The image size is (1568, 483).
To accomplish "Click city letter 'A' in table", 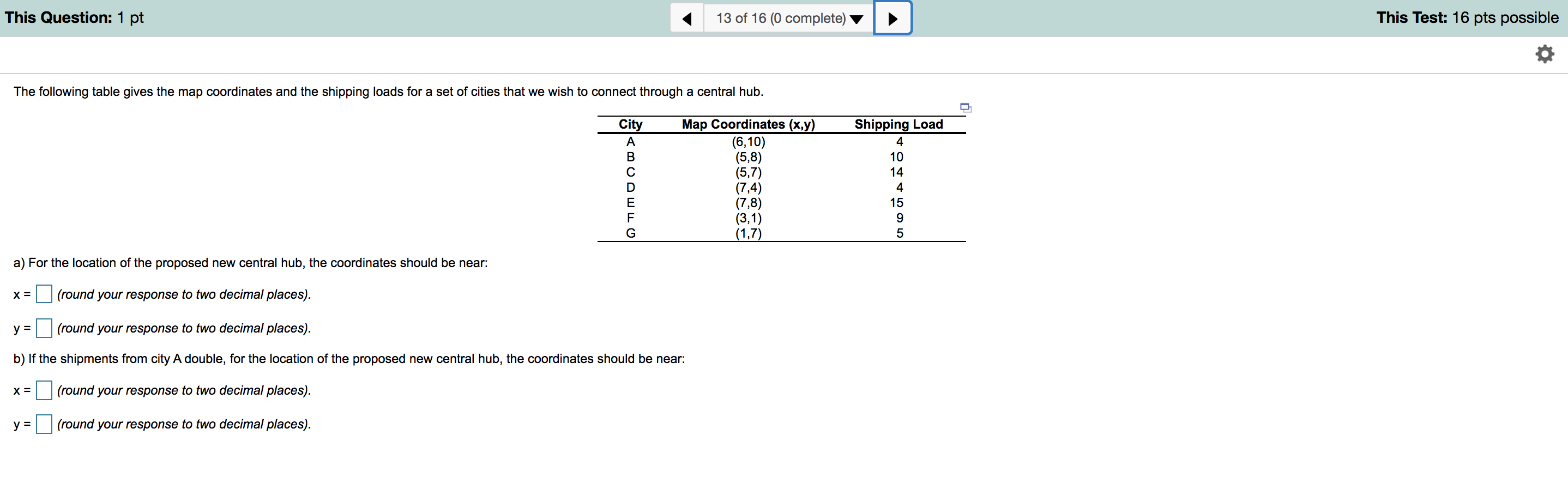I will click(630, 142).
